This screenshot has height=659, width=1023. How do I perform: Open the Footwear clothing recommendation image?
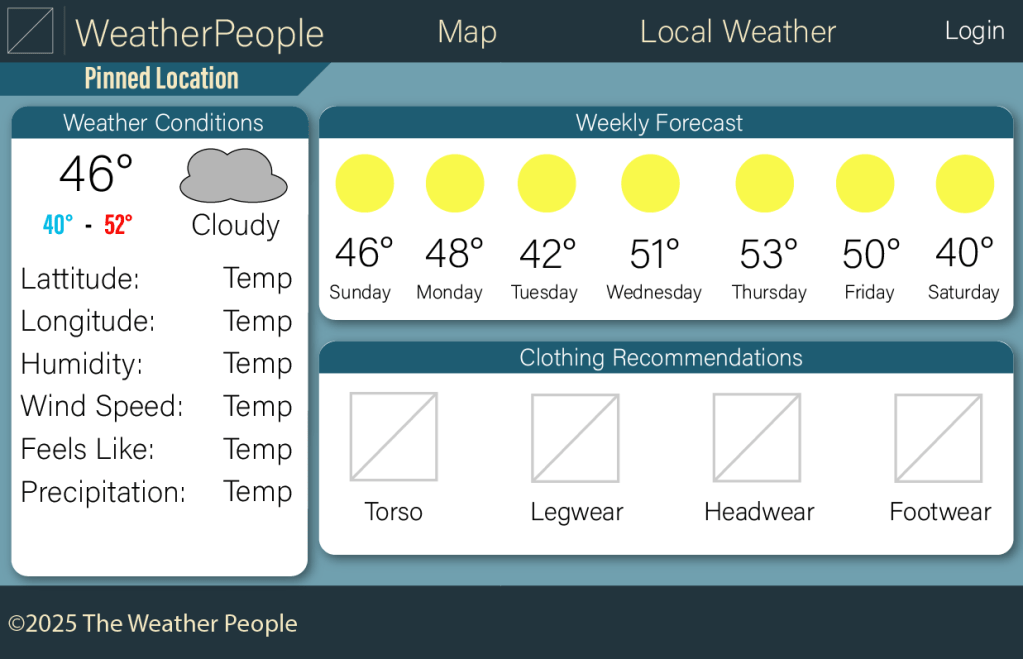point(939,438)
